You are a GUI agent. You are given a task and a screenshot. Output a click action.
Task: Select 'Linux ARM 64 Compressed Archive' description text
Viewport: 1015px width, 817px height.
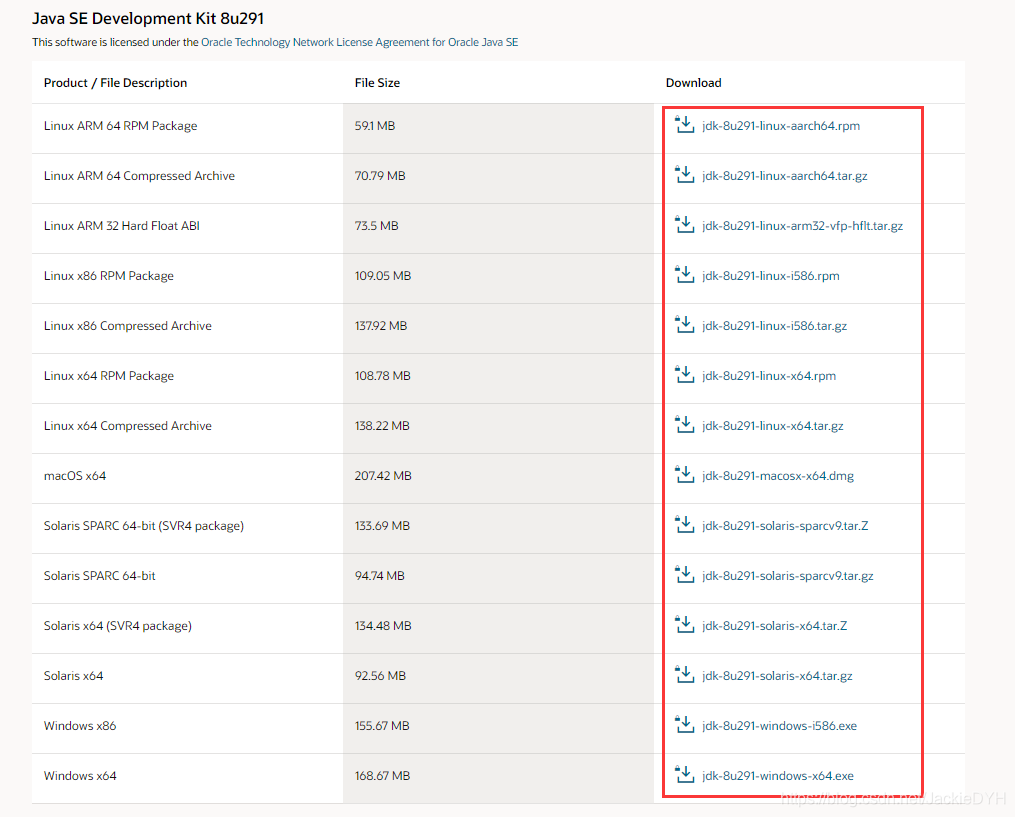point(139,175)
